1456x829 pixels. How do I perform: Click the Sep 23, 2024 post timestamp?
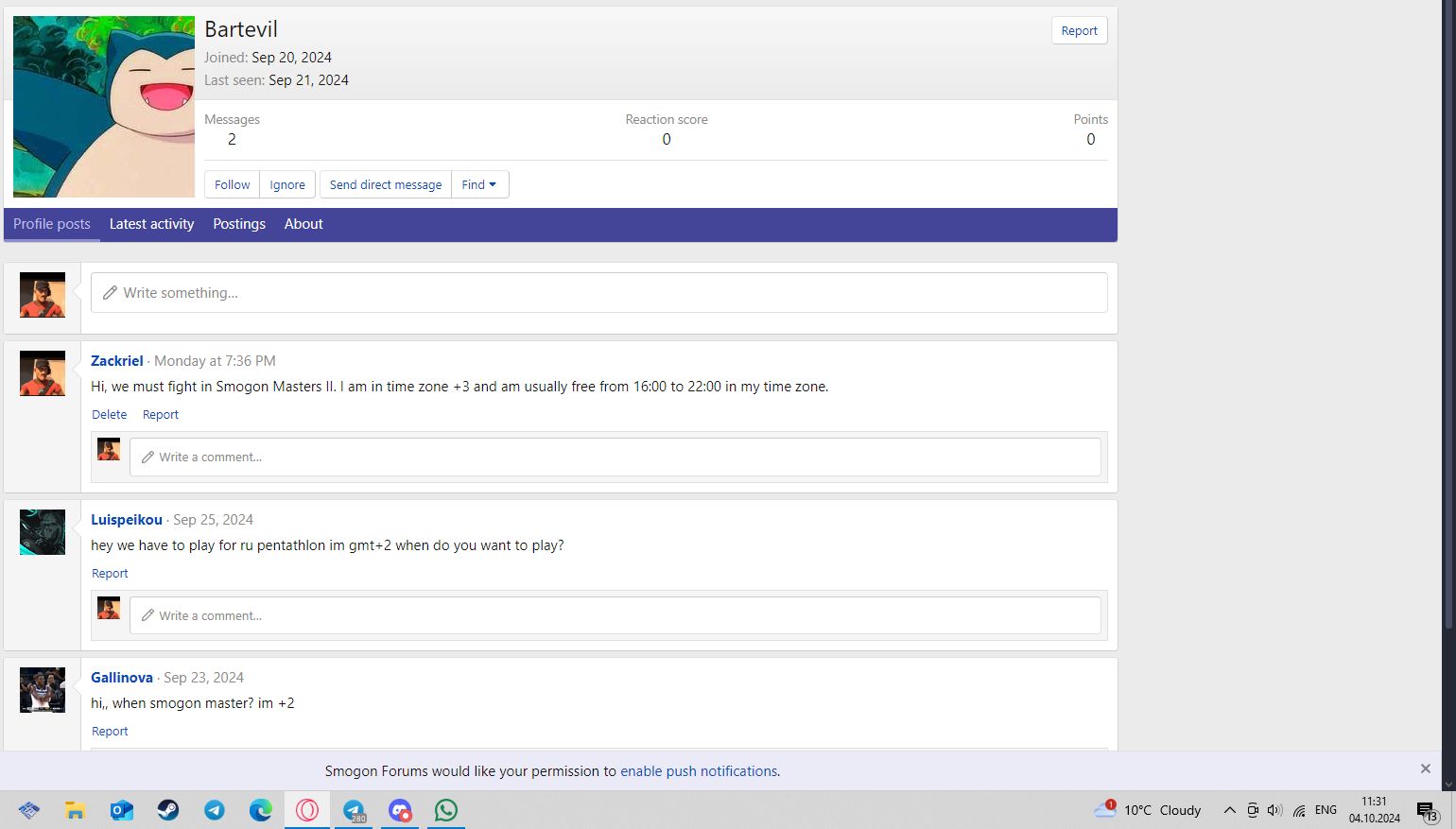point(203,678)
